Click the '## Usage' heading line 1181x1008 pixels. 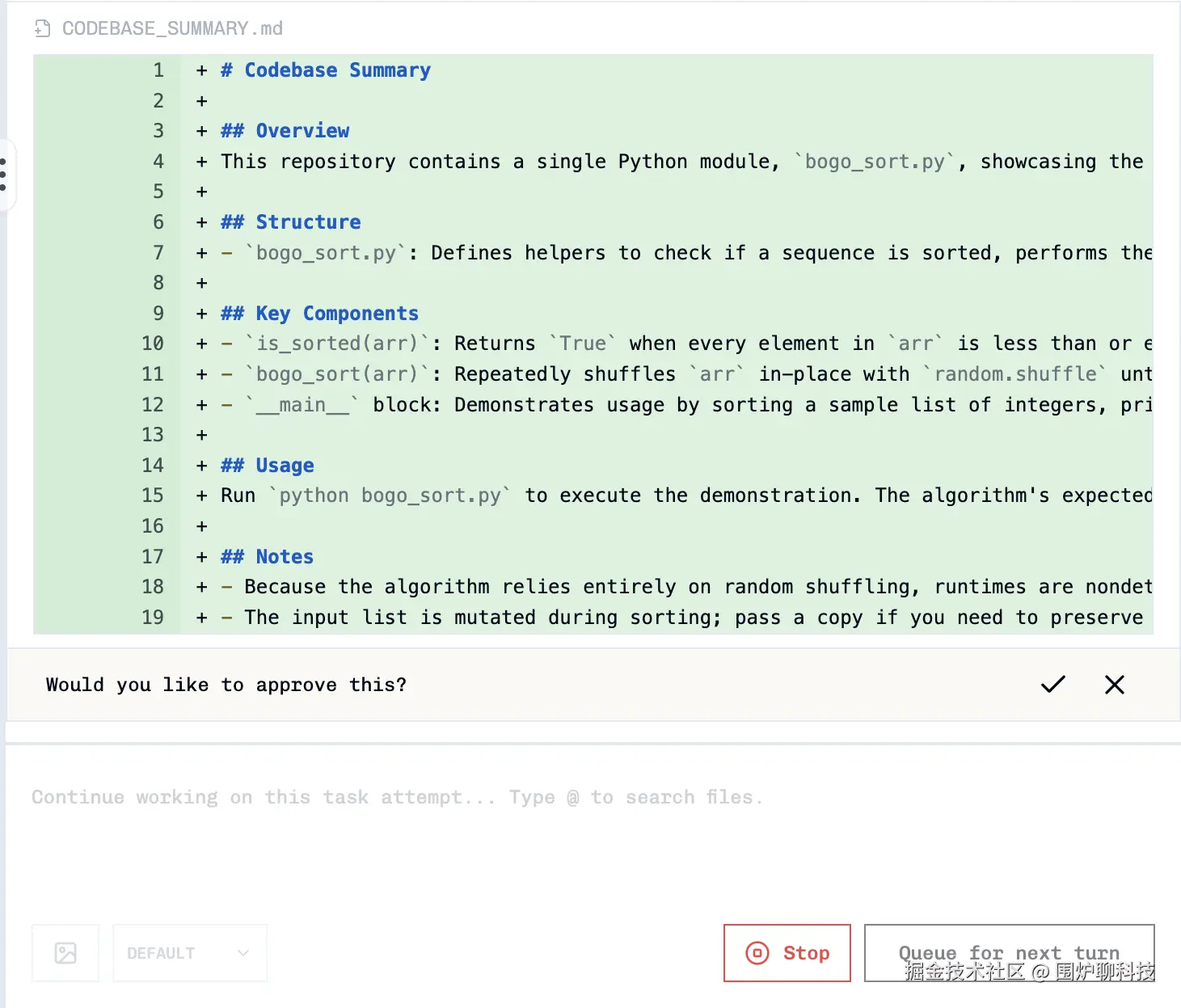tap(268, 466)
